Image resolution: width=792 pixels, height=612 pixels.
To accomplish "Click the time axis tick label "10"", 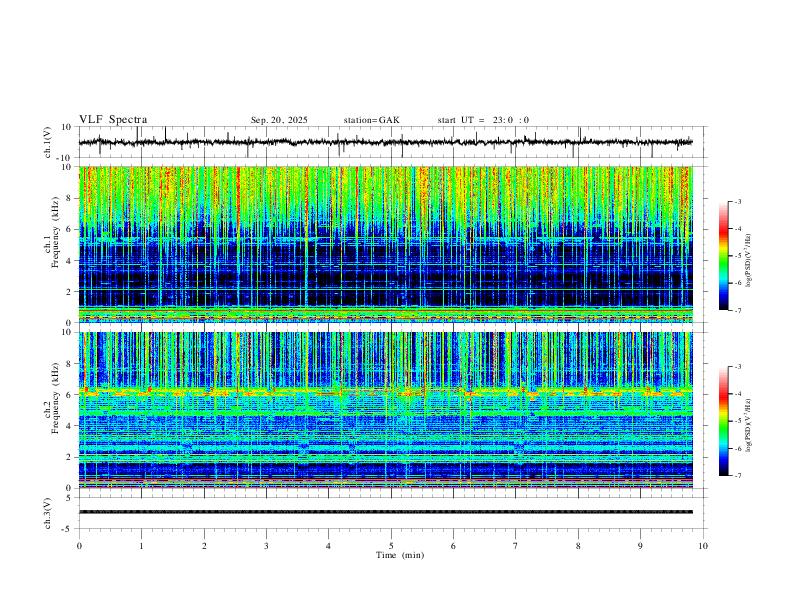I will [703, 546].
